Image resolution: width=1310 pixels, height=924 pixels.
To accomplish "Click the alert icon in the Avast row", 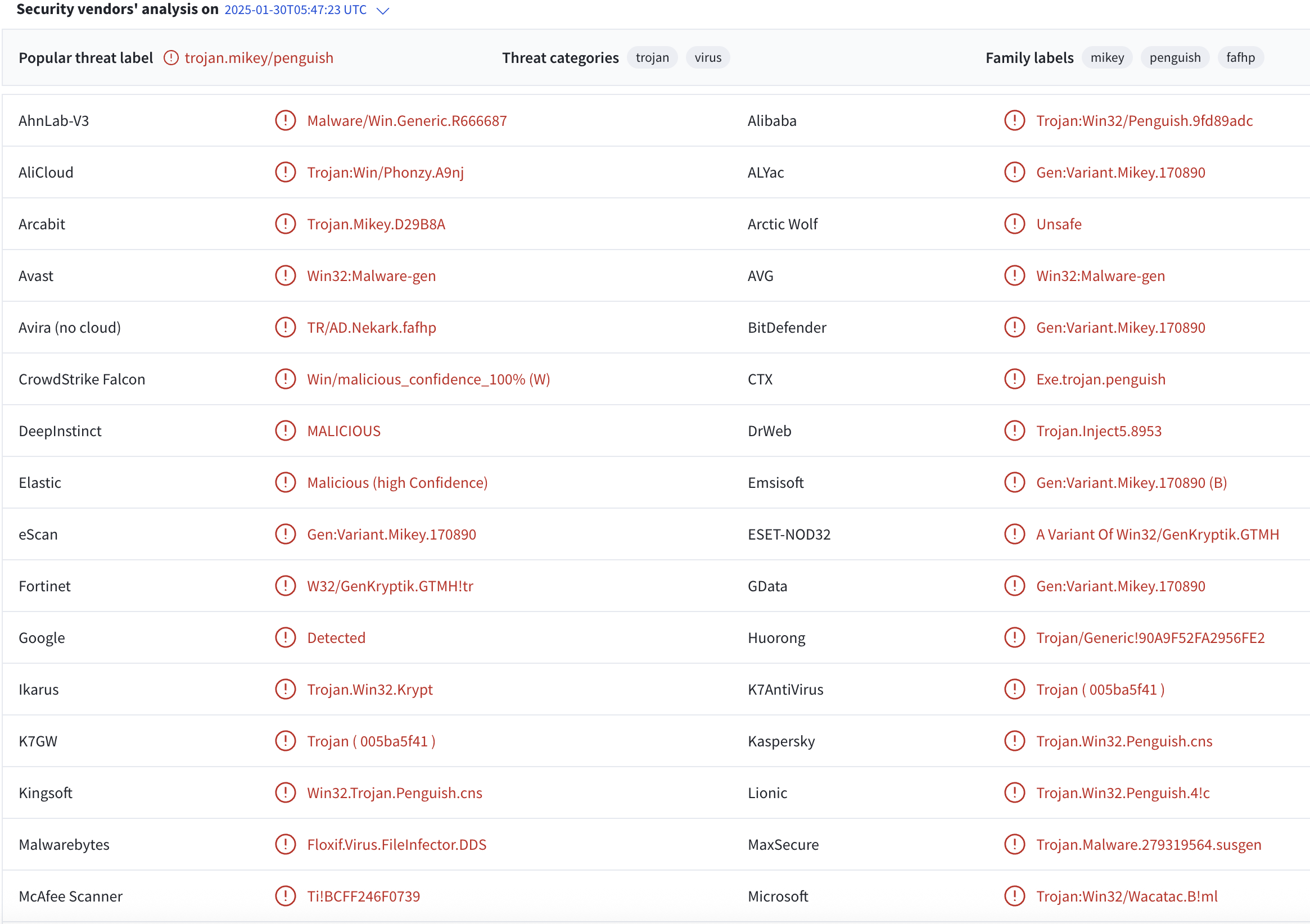I will 285,275.
